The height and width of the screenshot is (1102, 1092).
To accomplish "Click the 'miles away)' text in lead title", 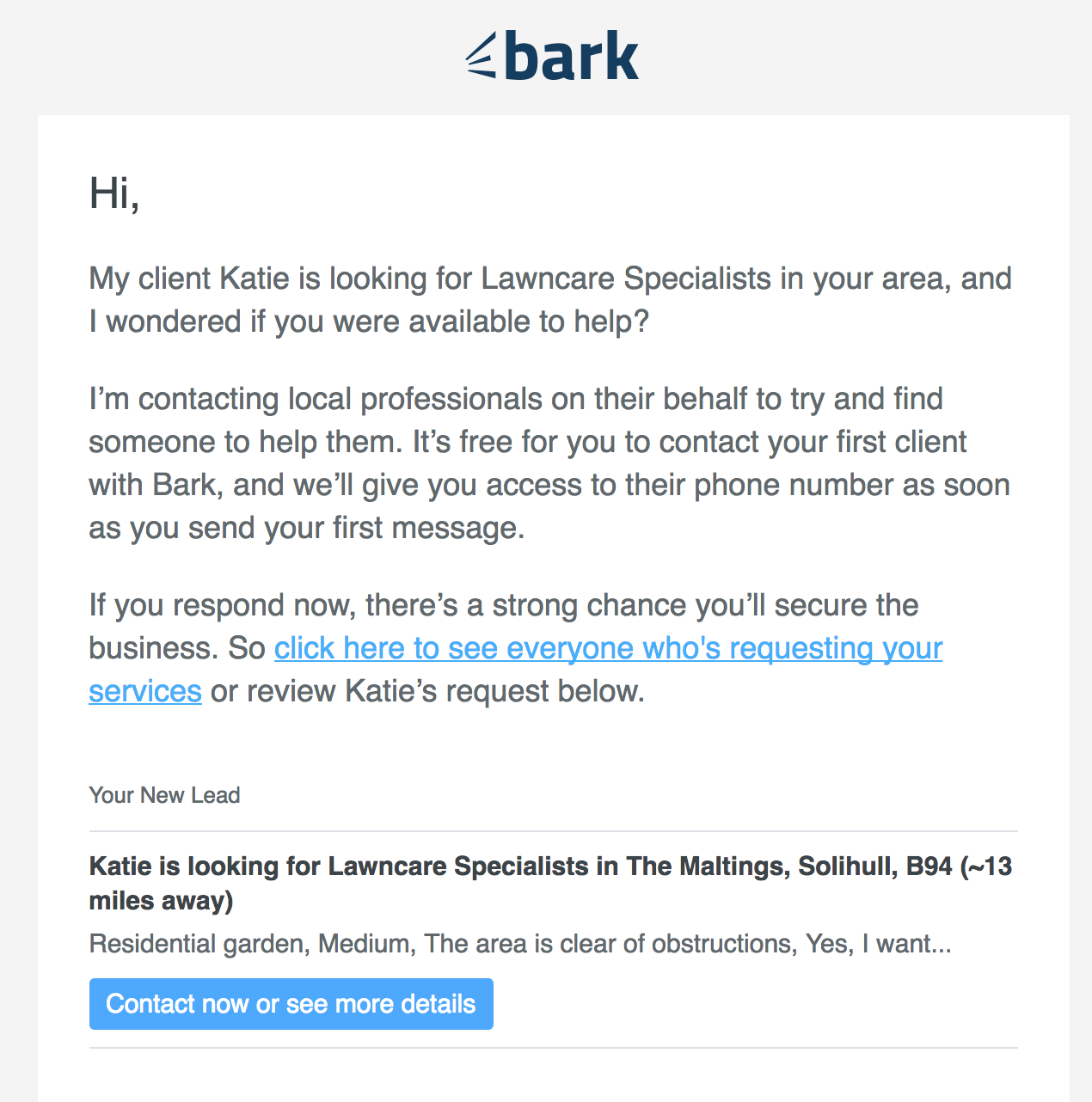I will coord(161,901).
